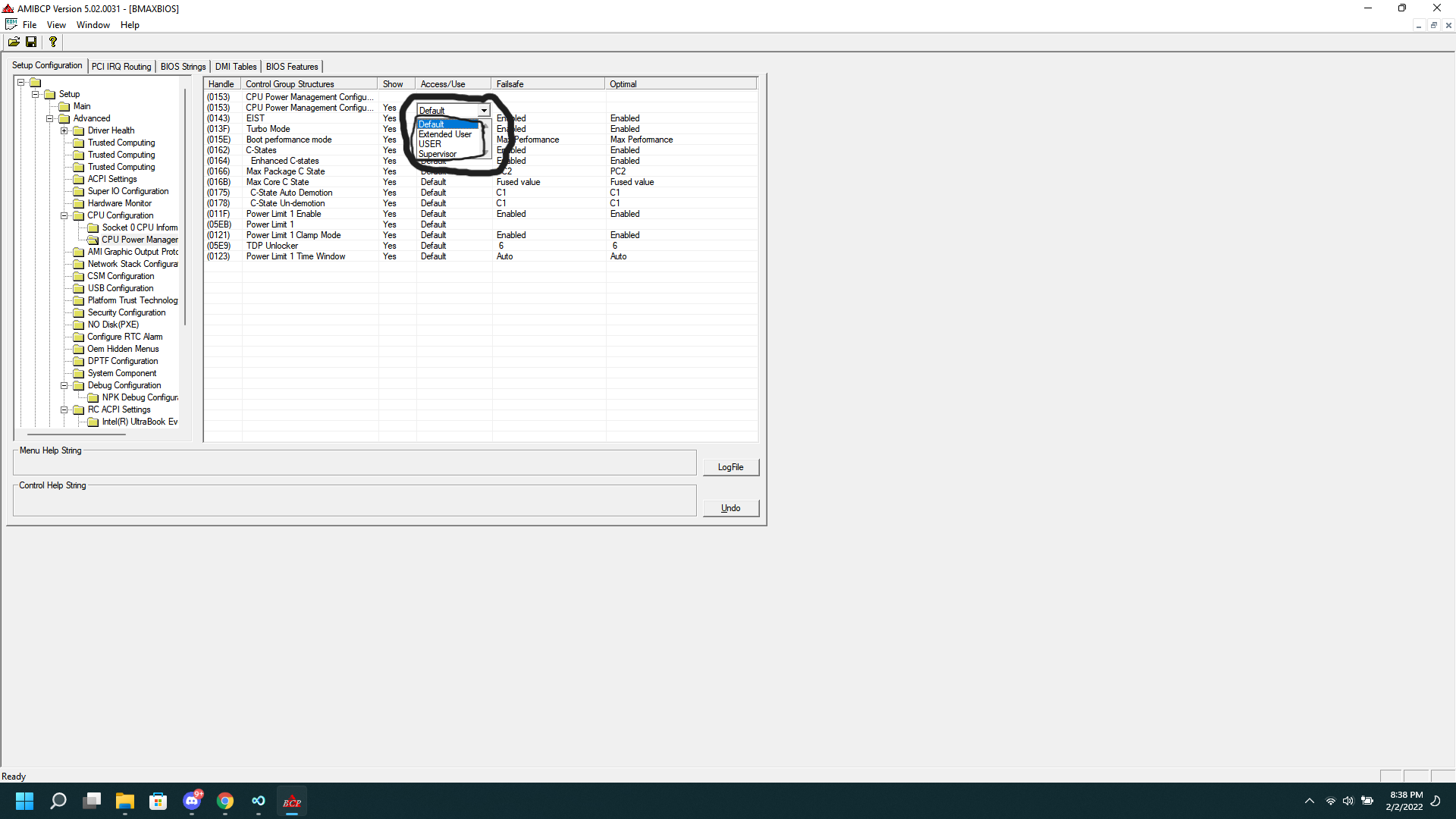The height and width of the screenshot is (819, 1456).
Task: Collapse the RC ACPI Settings tree node
Action: [x=64, y=410]
